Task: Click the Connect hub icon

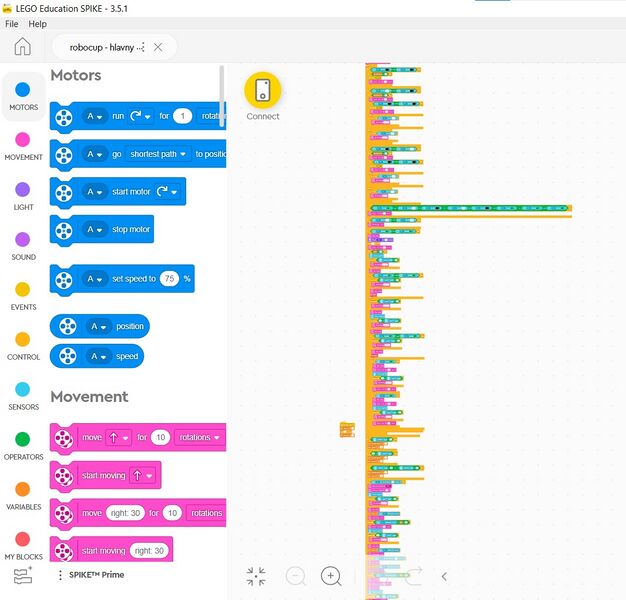Action: coord(263,90)
